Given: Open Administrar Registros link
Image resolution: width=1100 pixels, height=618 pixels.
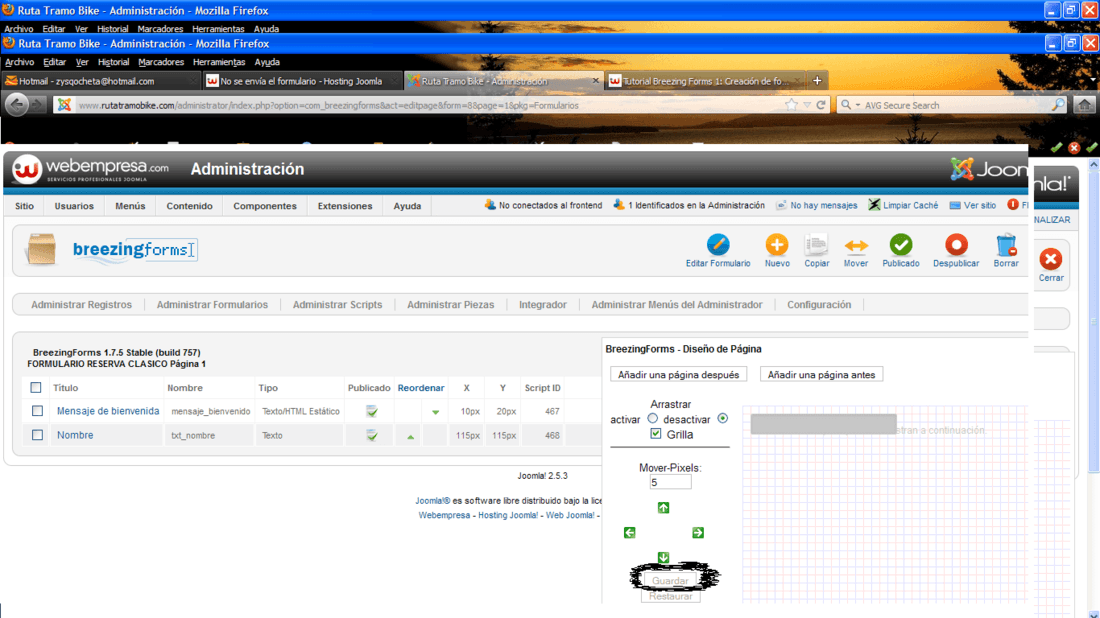Looking at the screenshot, I should click(x=81, y=304).
